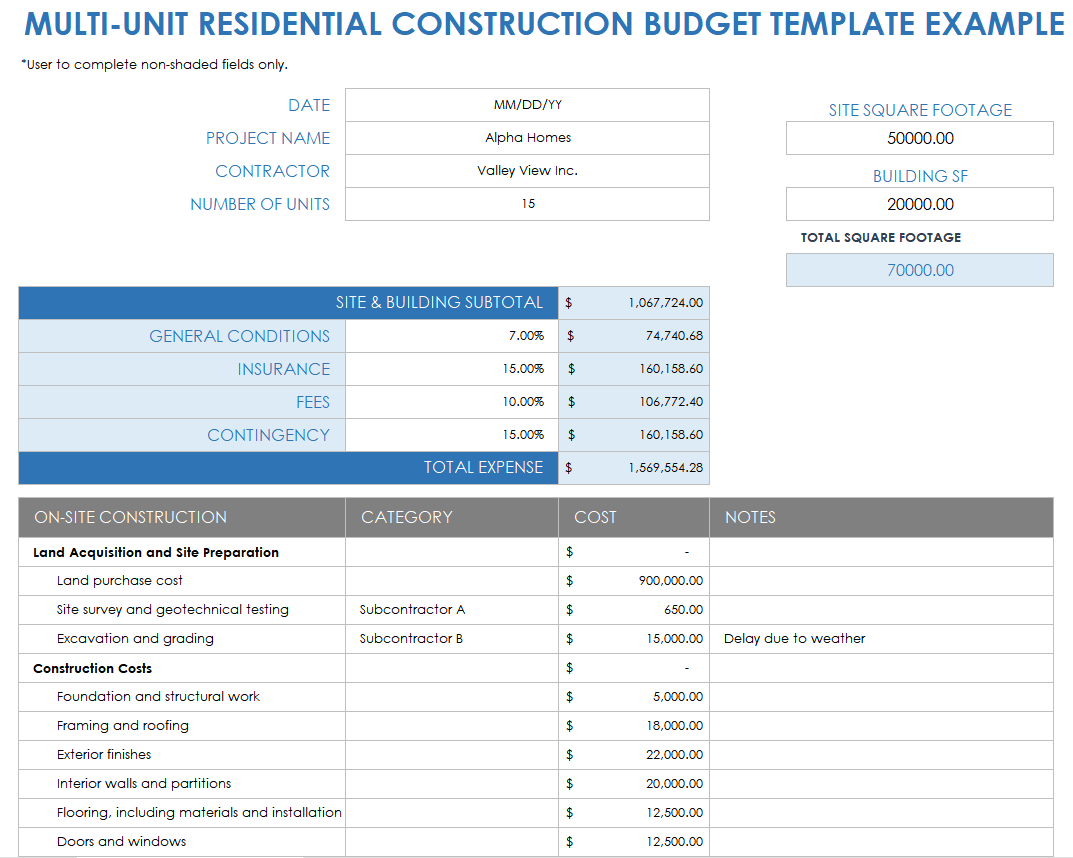
Task: Click the TOTAL EXPENSE label
Action: pos(483,467)
